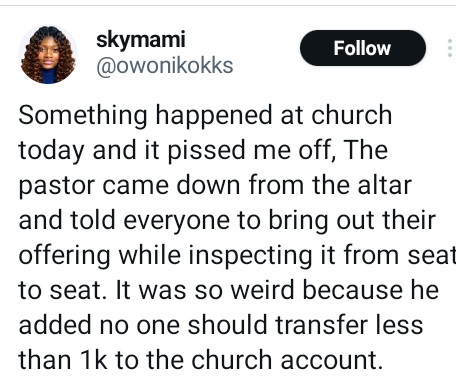Screen dimensions: 456x390
Task: Open skymami's profile picture
Action: [48, 55]
